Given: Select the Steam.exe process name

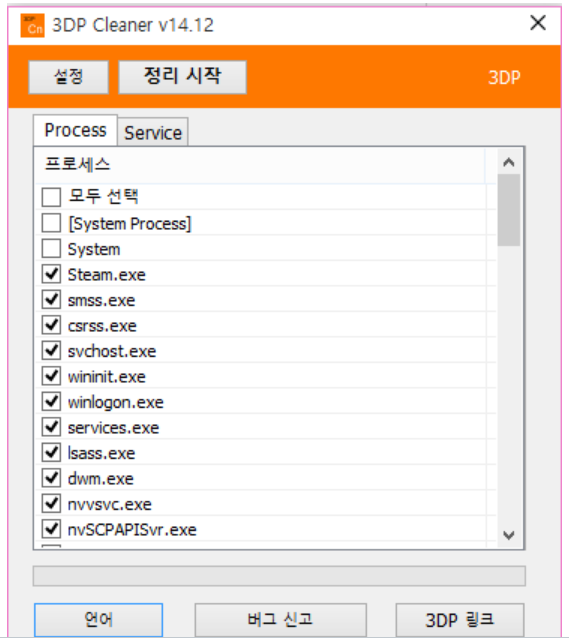Looking at the screenshot, I should click(x=106, y=275).
